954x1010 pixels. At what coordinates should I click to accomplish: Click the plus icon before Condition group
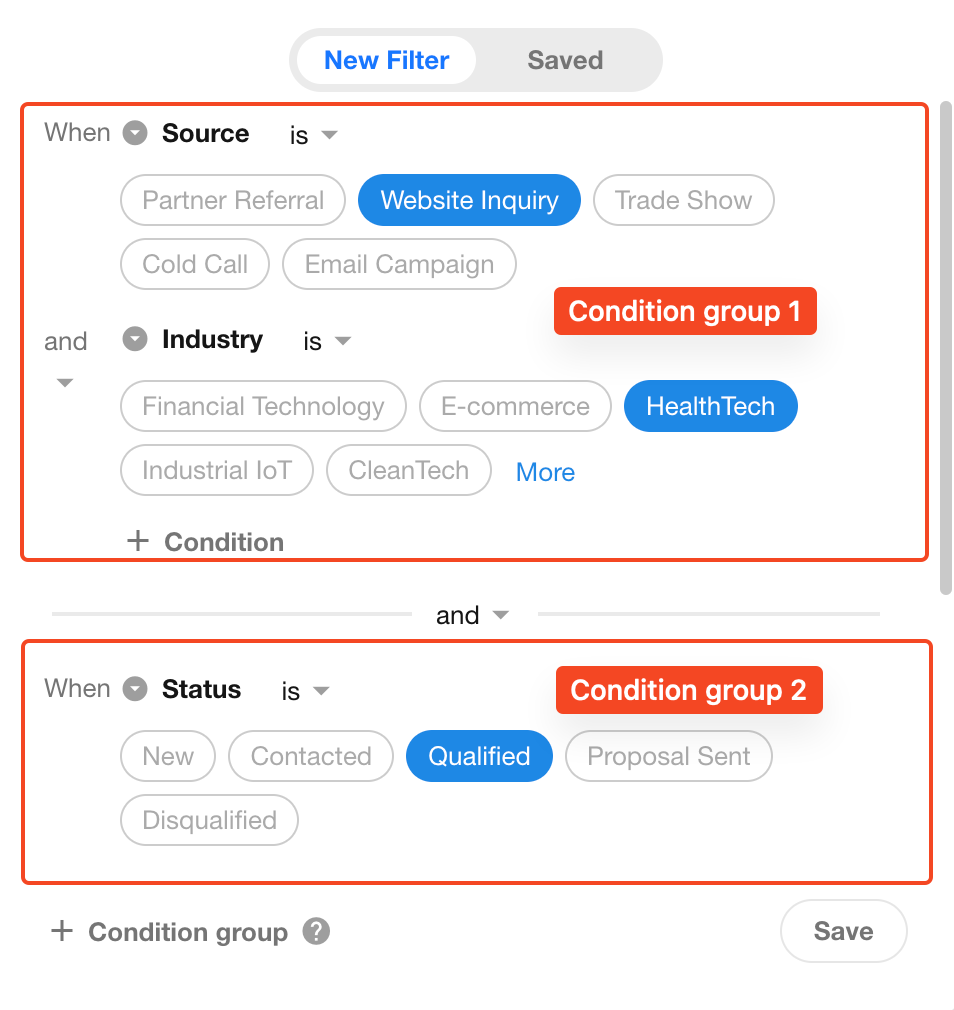pos(62,931)
